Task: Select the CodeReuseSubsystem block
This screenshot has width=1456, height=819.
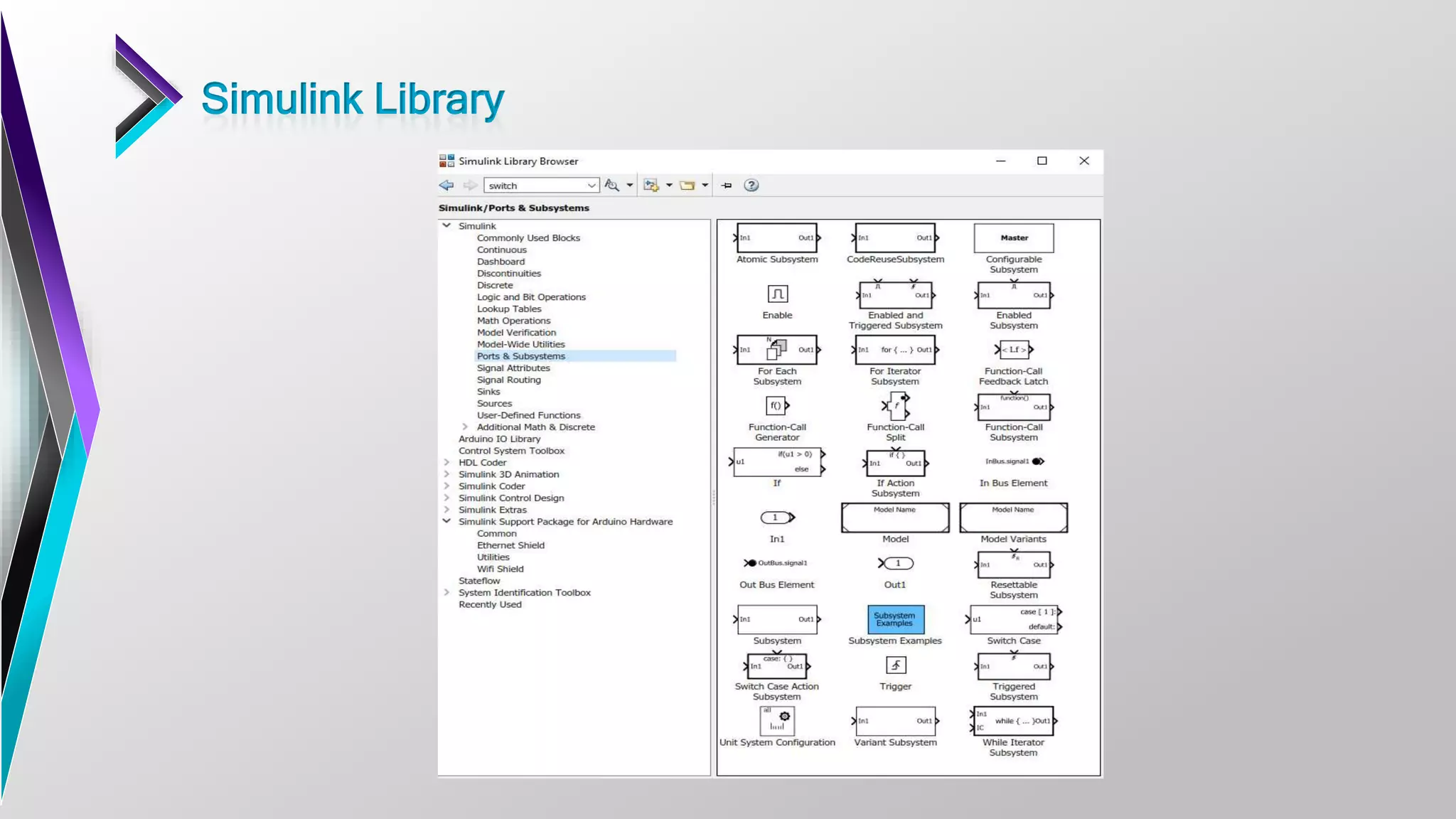Action: (x=896, y=238)
